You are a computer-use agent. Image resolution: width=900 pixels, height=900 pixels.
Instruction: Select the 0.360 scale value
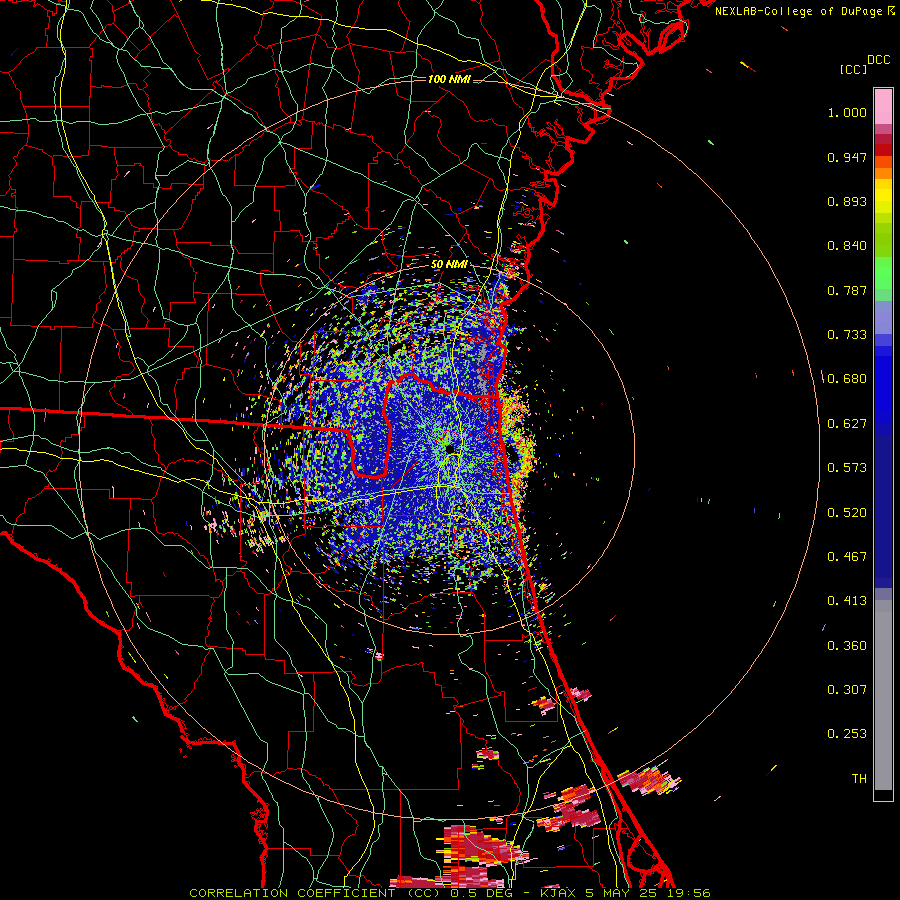[x=847, y=646]
